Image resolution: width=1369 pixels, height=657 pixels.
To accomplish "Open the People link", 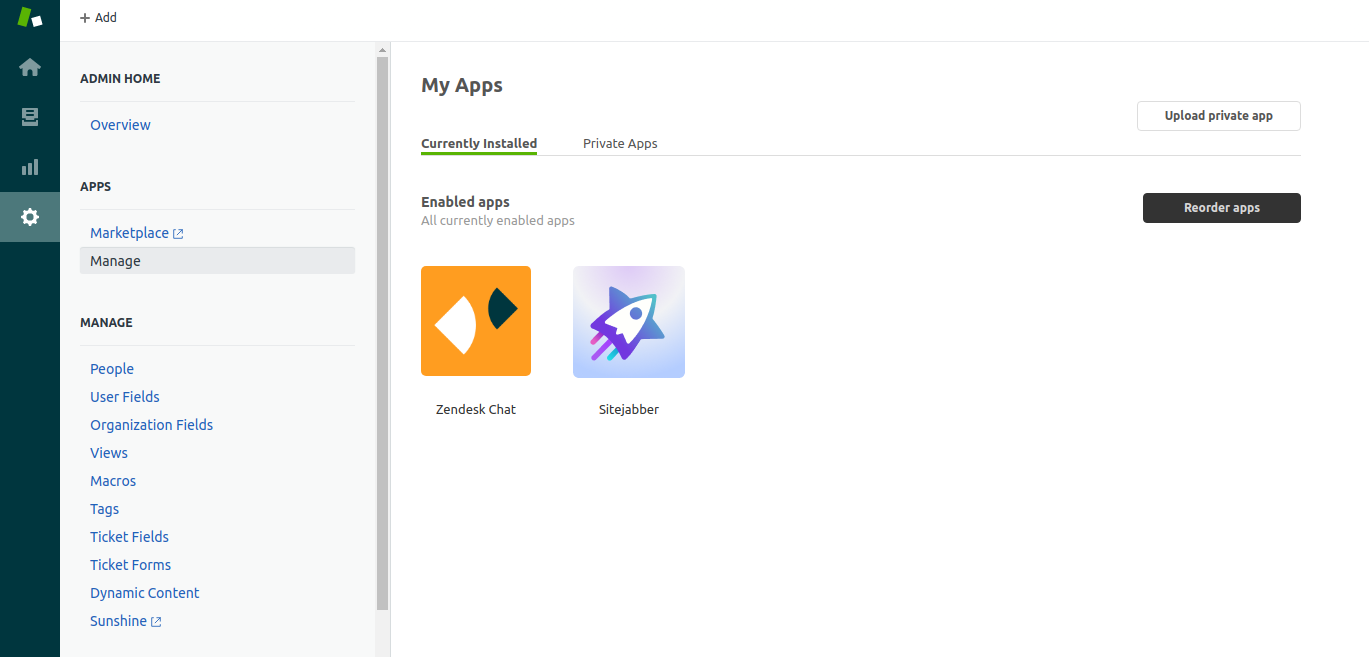I will [x=112, y=369].
